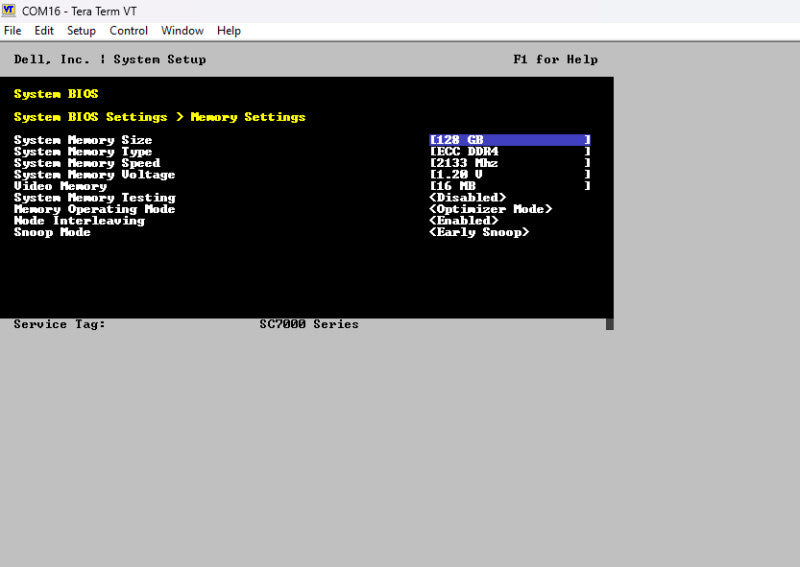The image size is (800, 567).
Task: Click the 1.20 V memory voltage value
Action: [x=510, y=175]
